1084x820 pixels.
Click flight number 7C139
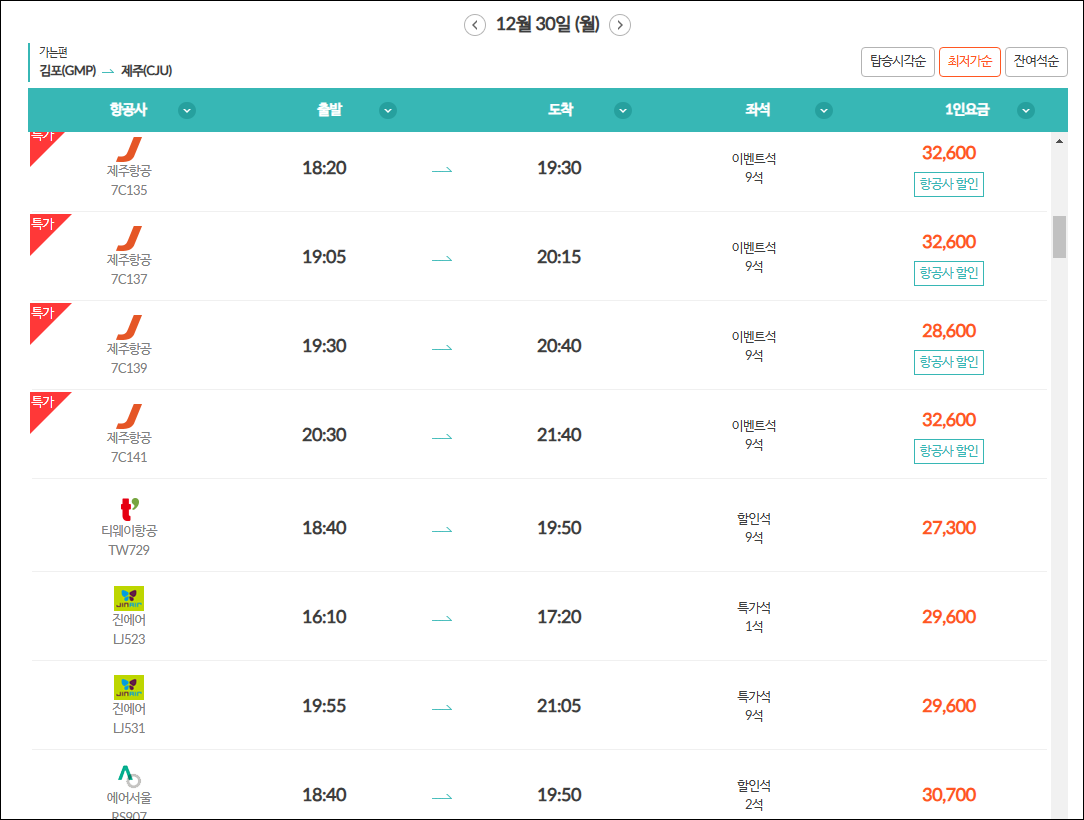coord(129,368)
